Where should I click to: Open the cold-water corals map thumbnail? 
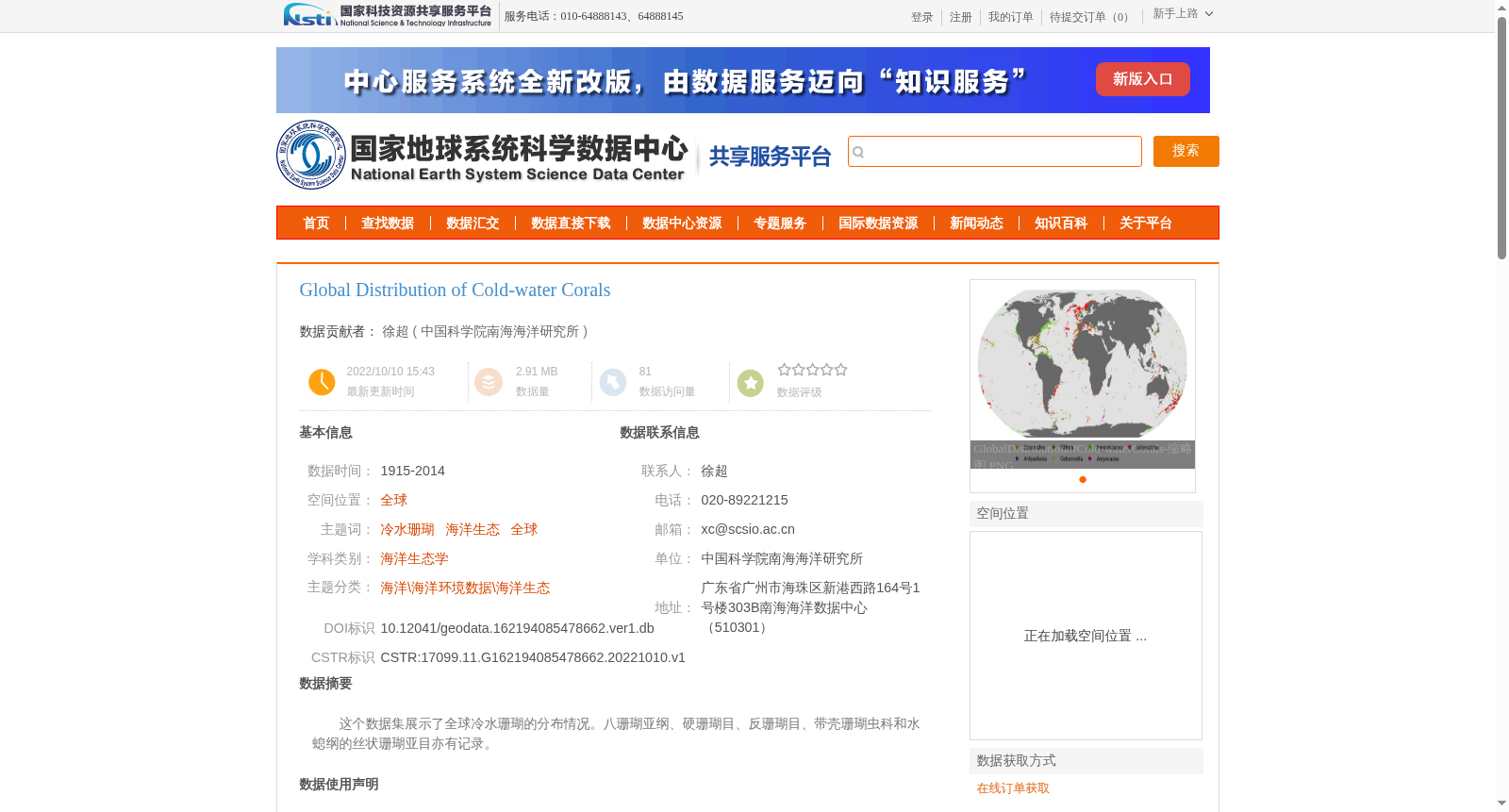click(x=1083, y=374)
